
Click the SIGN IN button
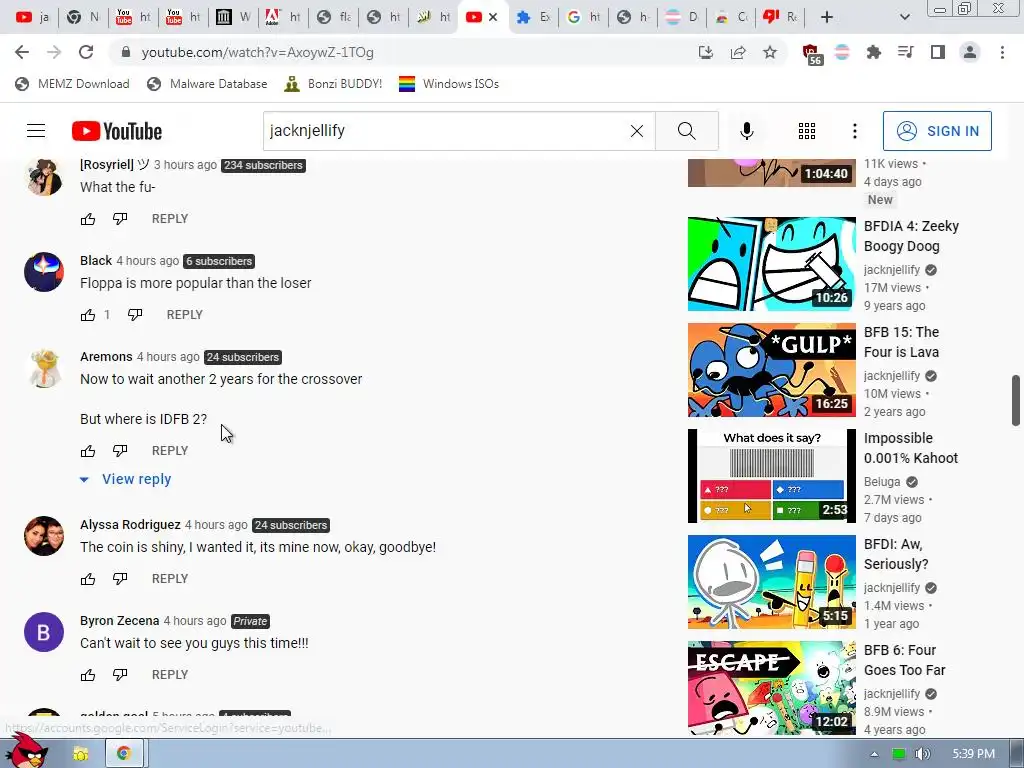click(x=937, y=131)
